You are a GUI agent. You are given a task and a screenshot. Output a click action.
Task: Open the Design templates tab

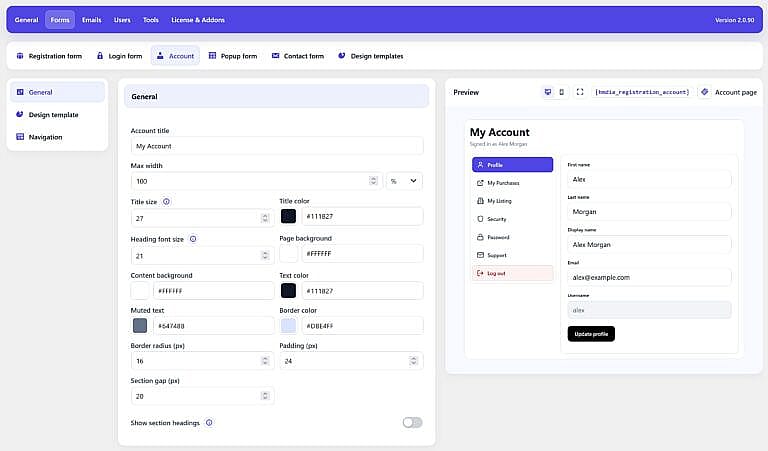point(370,56)
